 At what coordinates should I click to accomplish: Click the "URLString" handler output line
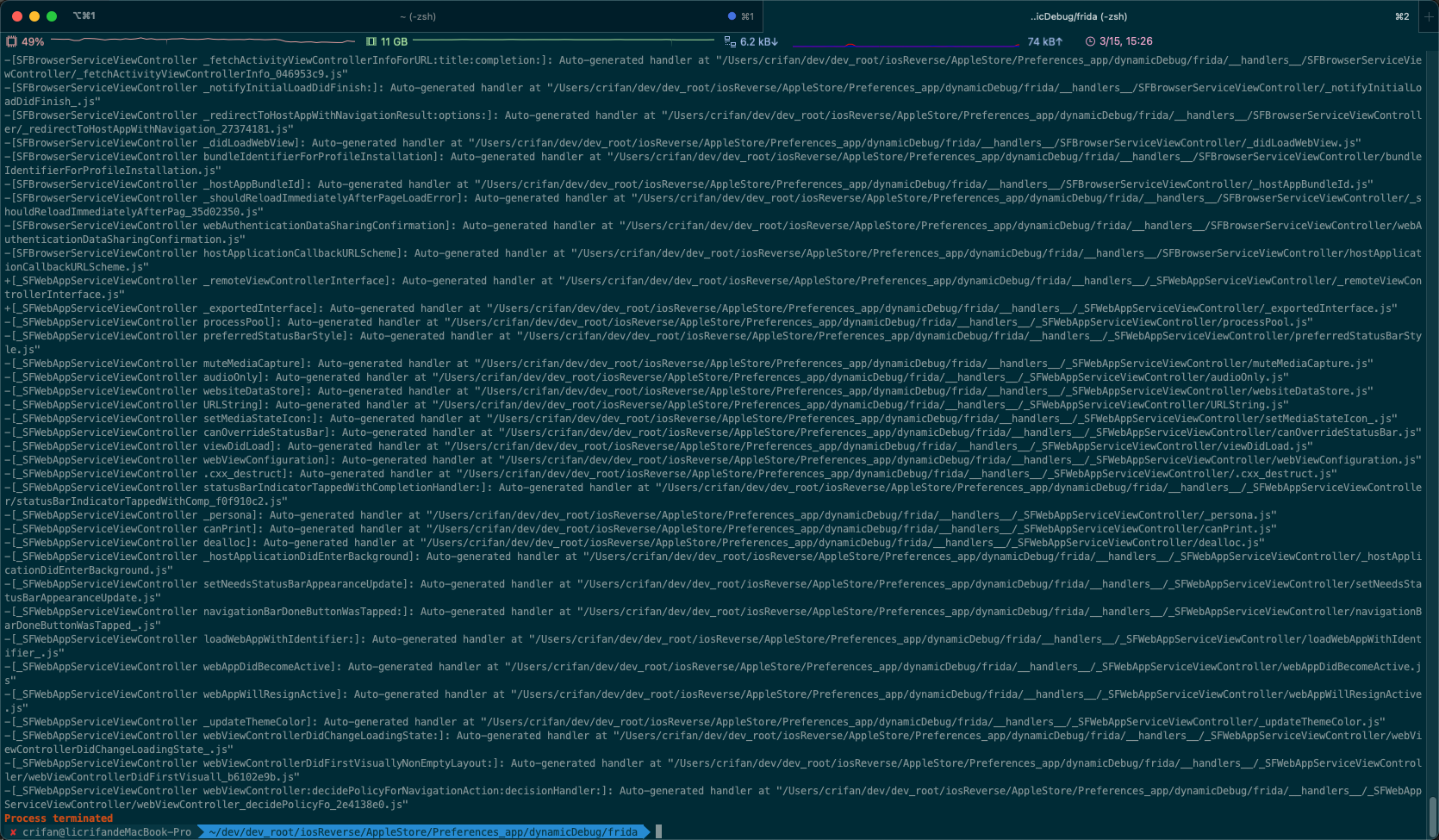coord(646,405)
